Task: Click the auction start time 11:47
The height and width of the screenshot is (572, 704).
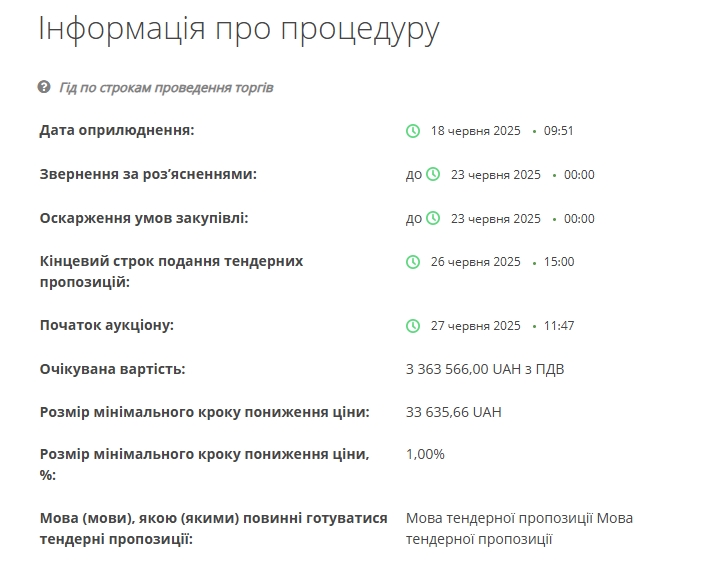Action: [559, 326]
